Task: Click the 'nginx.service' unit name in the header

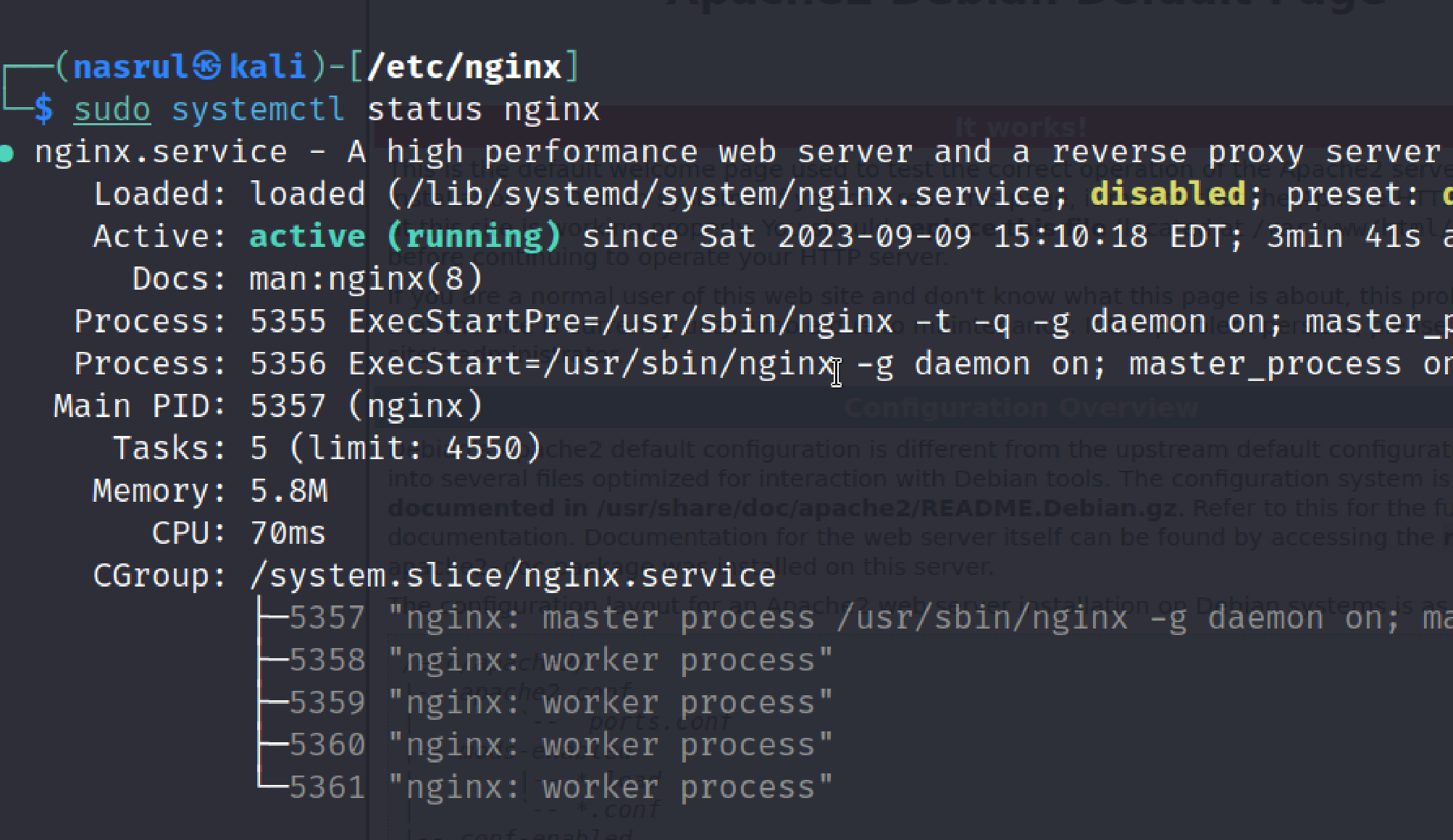Action: (x=161, y=152)
